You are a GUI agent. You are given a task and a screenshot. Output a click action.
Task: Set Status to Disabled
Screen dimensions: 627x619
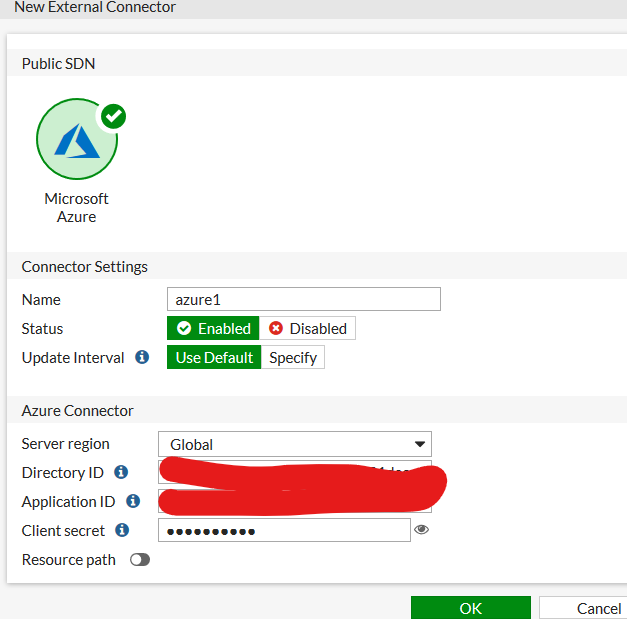pyautogui.click(x=307, y=328)
